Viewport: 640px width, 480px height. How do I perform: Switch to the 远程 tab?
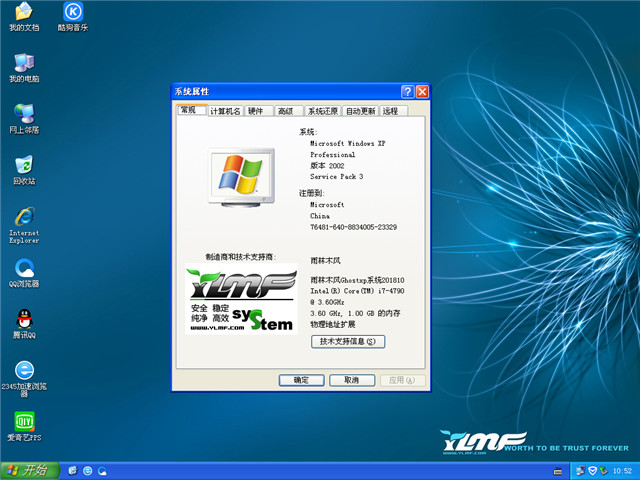[x=394, y=111]
